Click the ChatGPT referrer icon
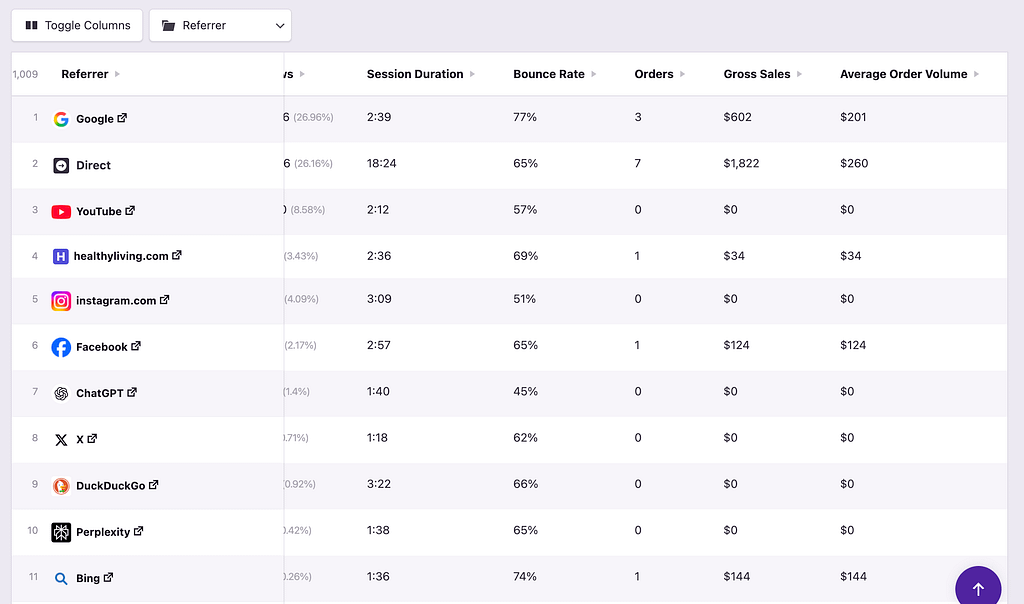Image resolution: width=1024 pixels, height=604 pixels. click(62, 393)
